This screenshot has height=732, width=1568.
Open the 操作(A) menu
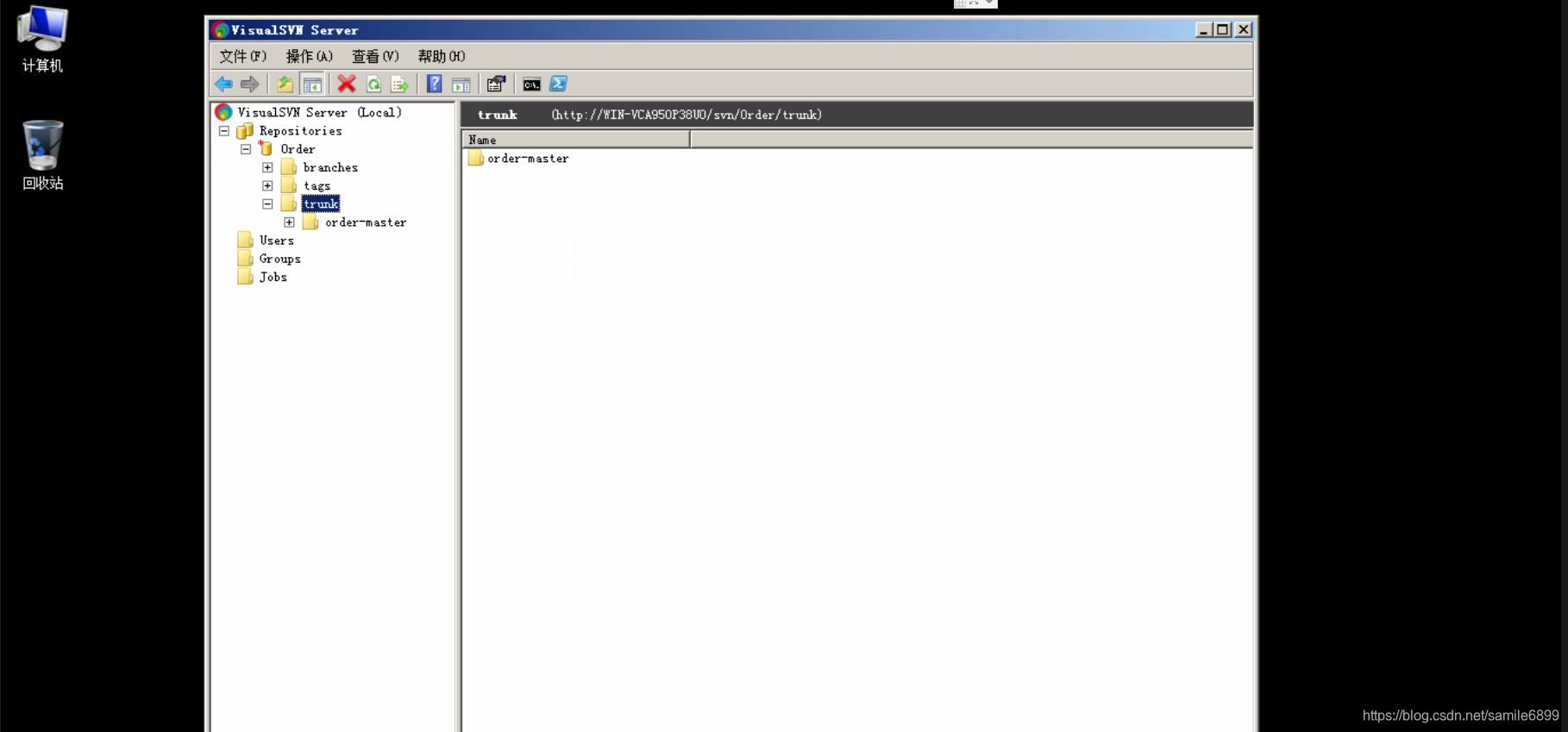pos(309,56)
